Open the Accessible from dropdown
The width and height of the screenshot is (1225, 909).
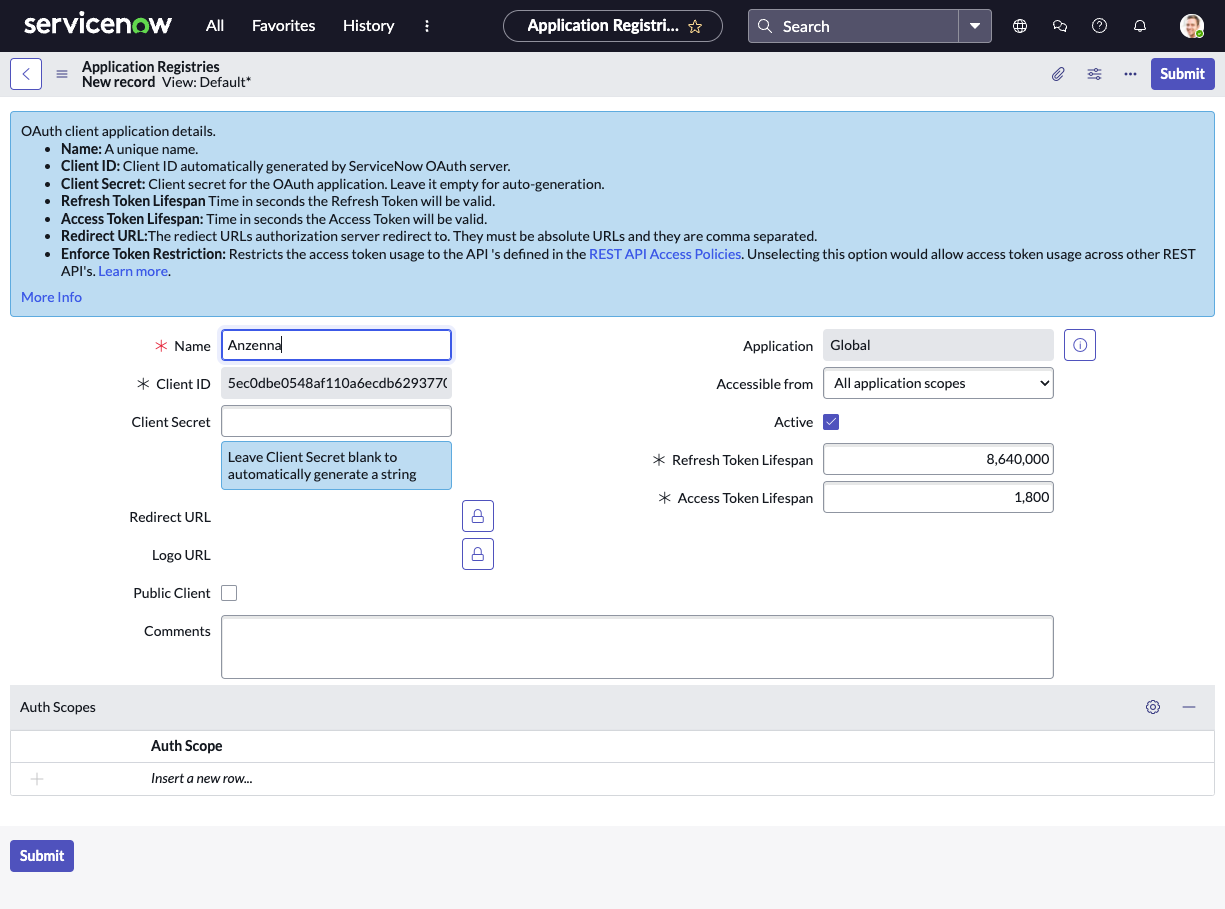tap(938, 383)
